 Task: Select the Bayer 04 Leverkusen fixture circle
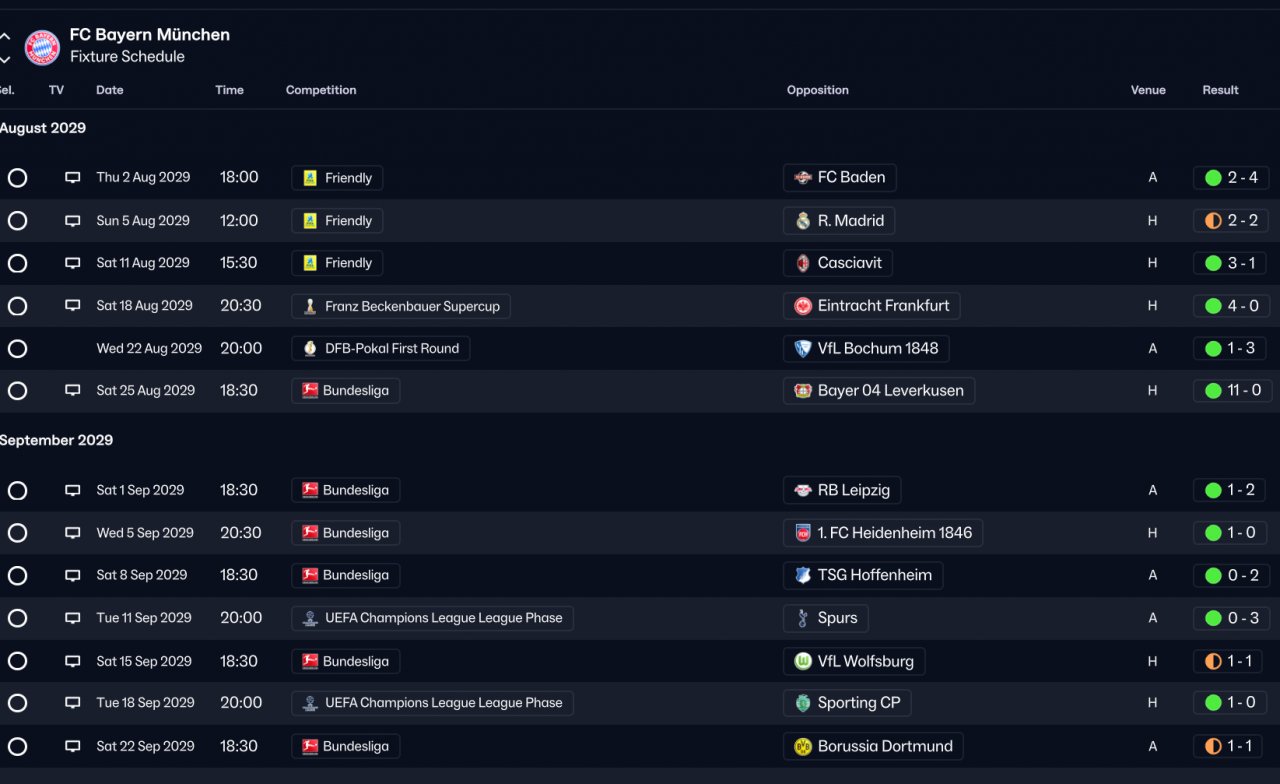(x=17, y=391)
